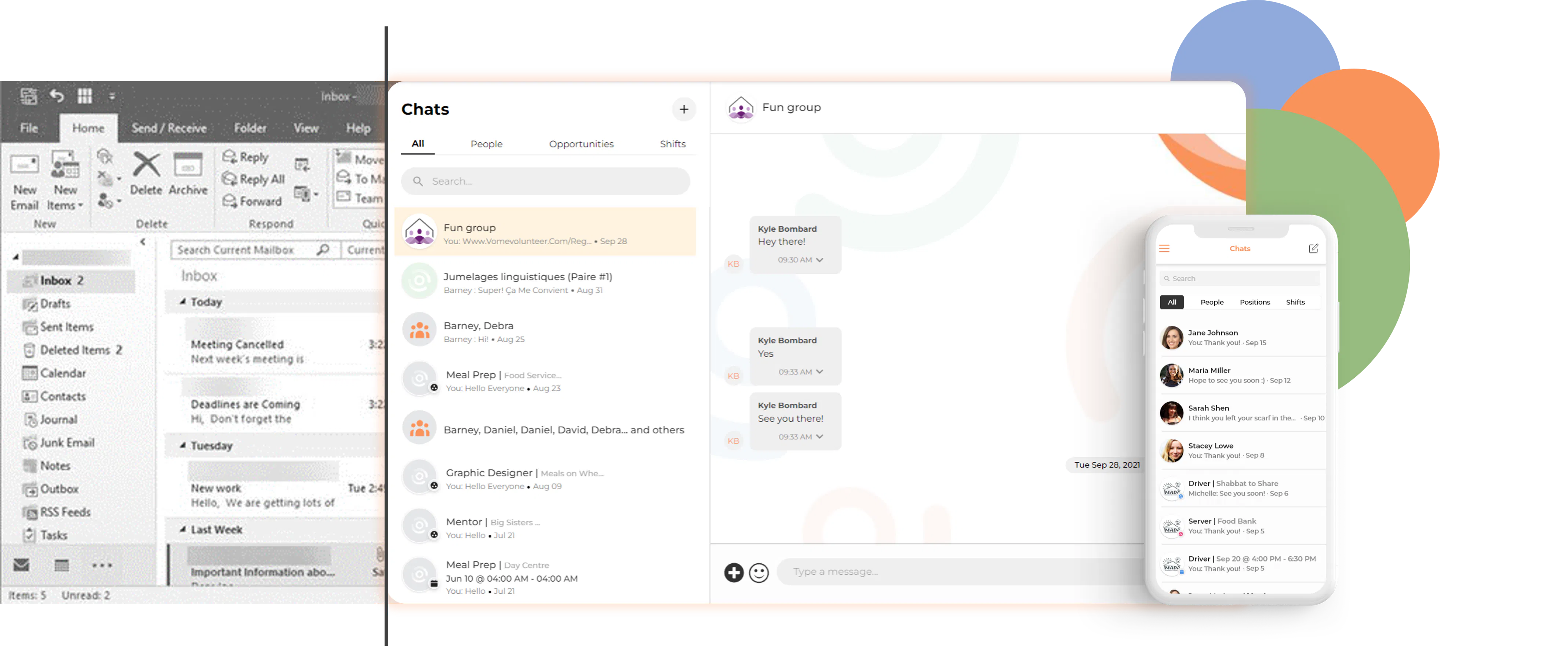
Task: Expand options on 'Hey there!' message
Action: point(819,260)
